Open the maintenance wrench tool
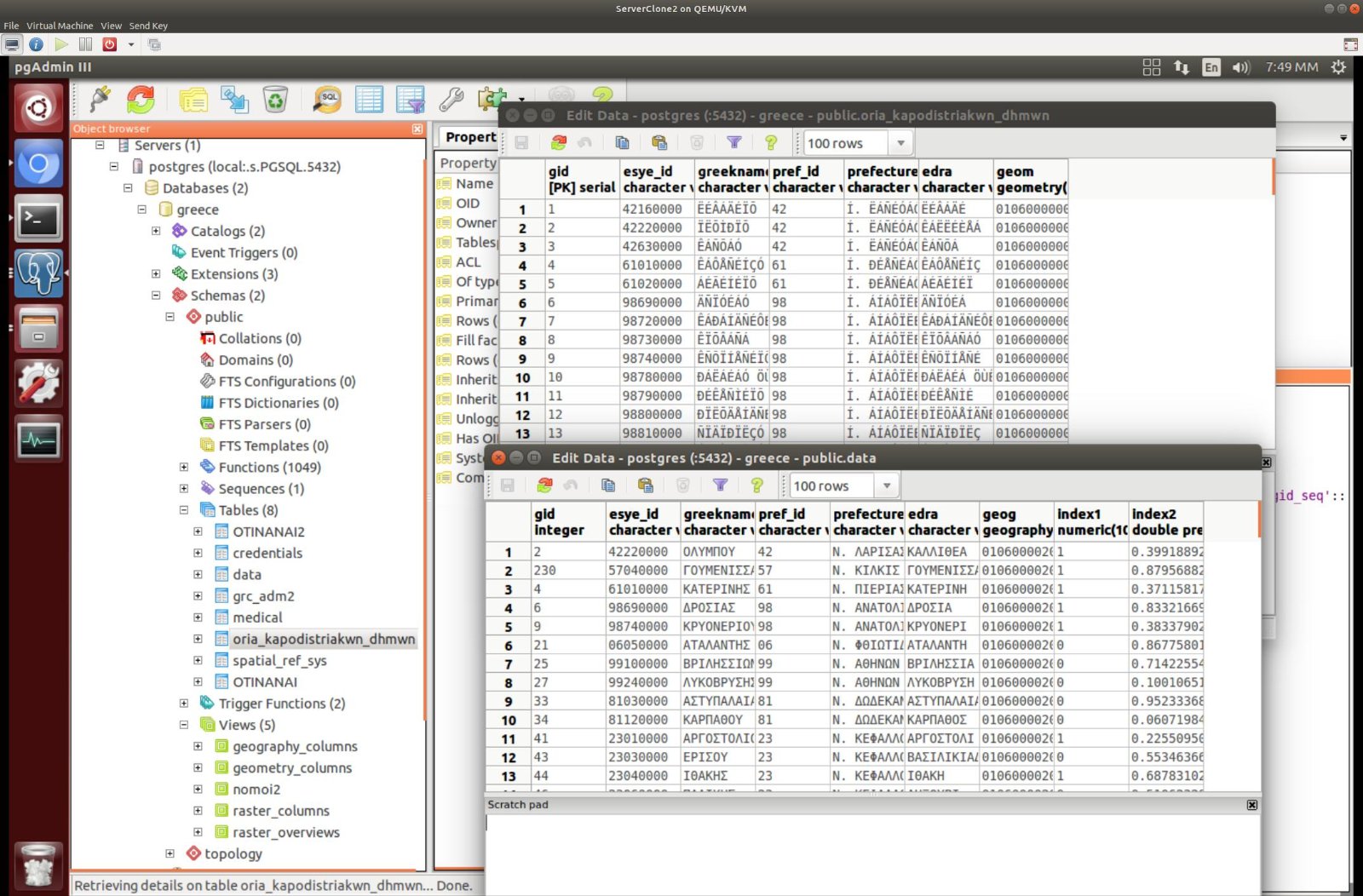Screen dimensions: 1363x896 (x=451, y=100)
